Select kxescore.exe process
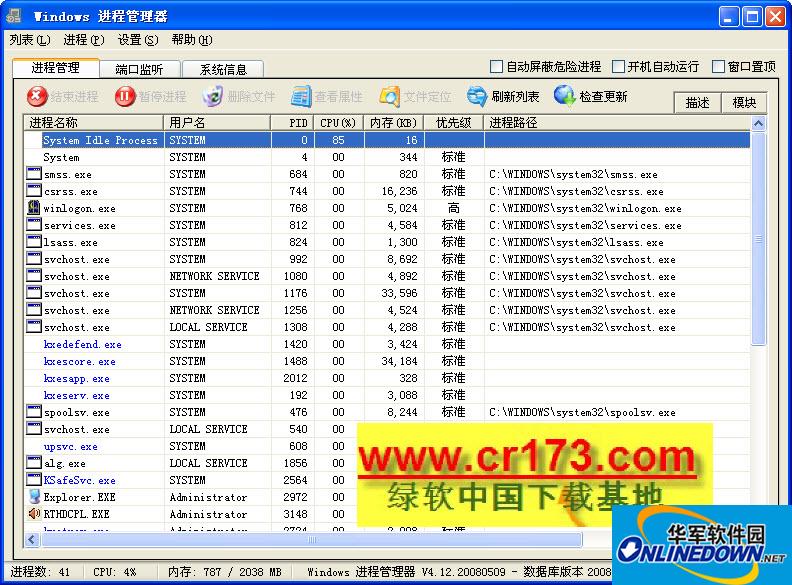This screenshot has height=585, width=792. pyautogui.click(x=79, y=361)
